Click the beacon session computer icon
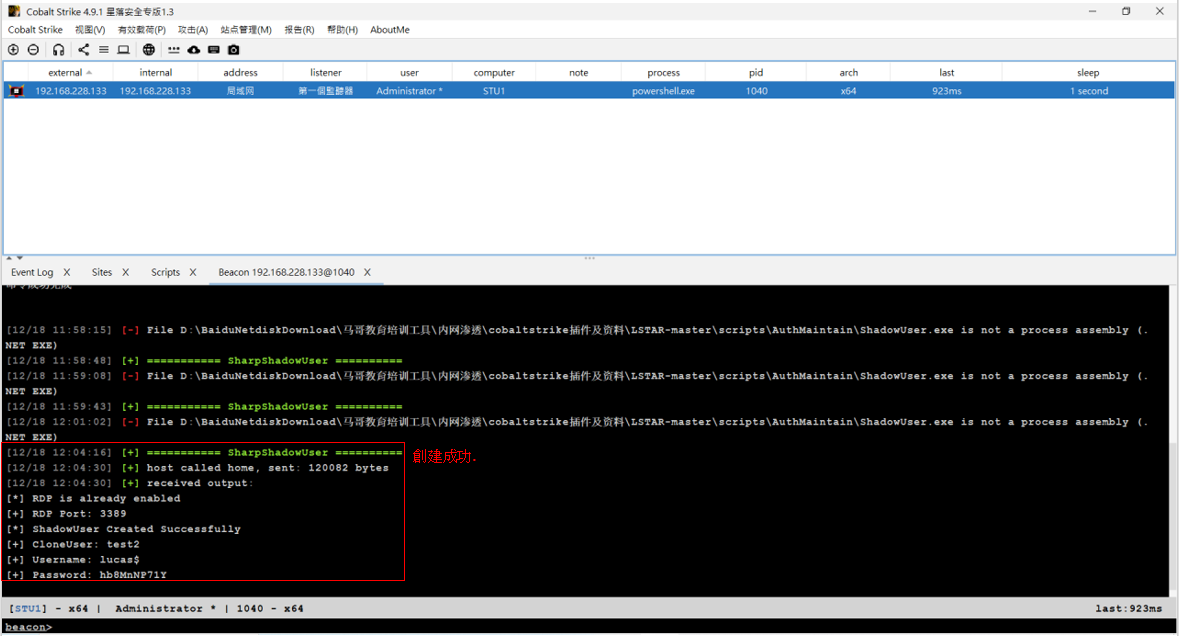The width and height of the screenshot is (1179, 636). tap(16, 91)
